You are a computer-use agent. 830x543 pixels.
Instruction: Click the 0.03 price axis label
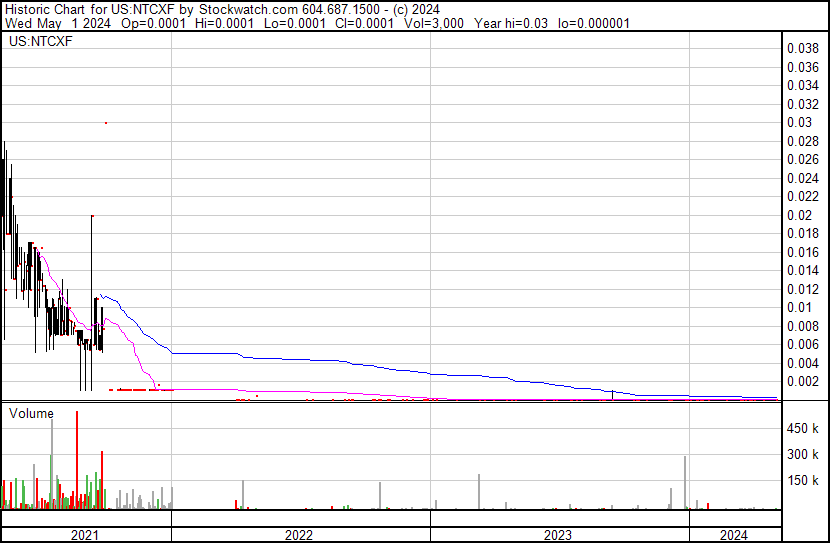(x=799, y=122)
